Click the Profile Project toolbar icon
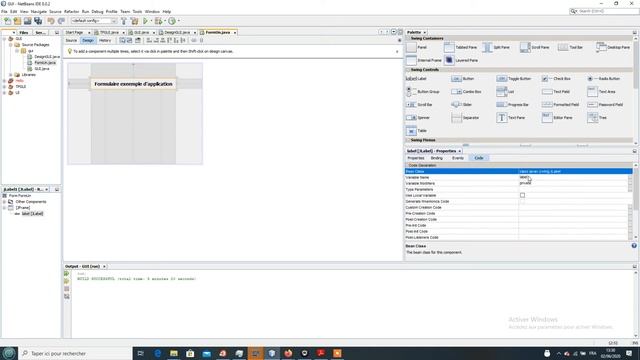640x360 pixels. pyautogui.click(x=172, y=21)
